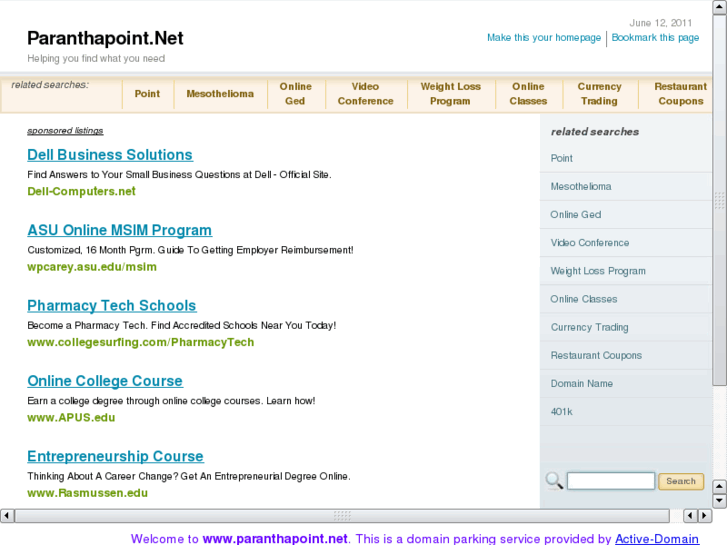Open Online Classes top bar item
The width and height of the screenshot is (727, 545).
click(x=528, y=94)
